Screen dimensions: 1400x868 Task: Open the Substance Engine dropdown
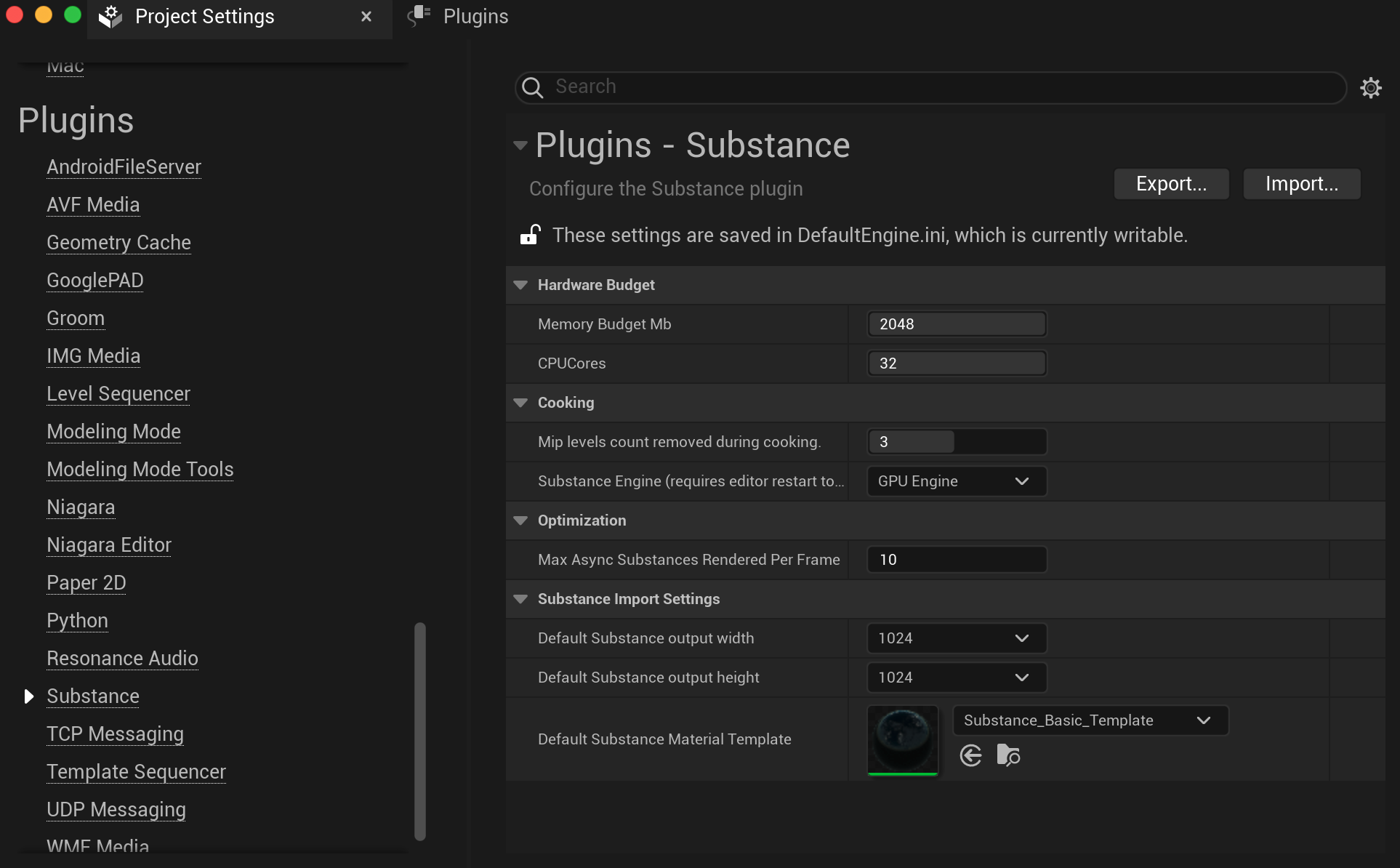point(957,481)
